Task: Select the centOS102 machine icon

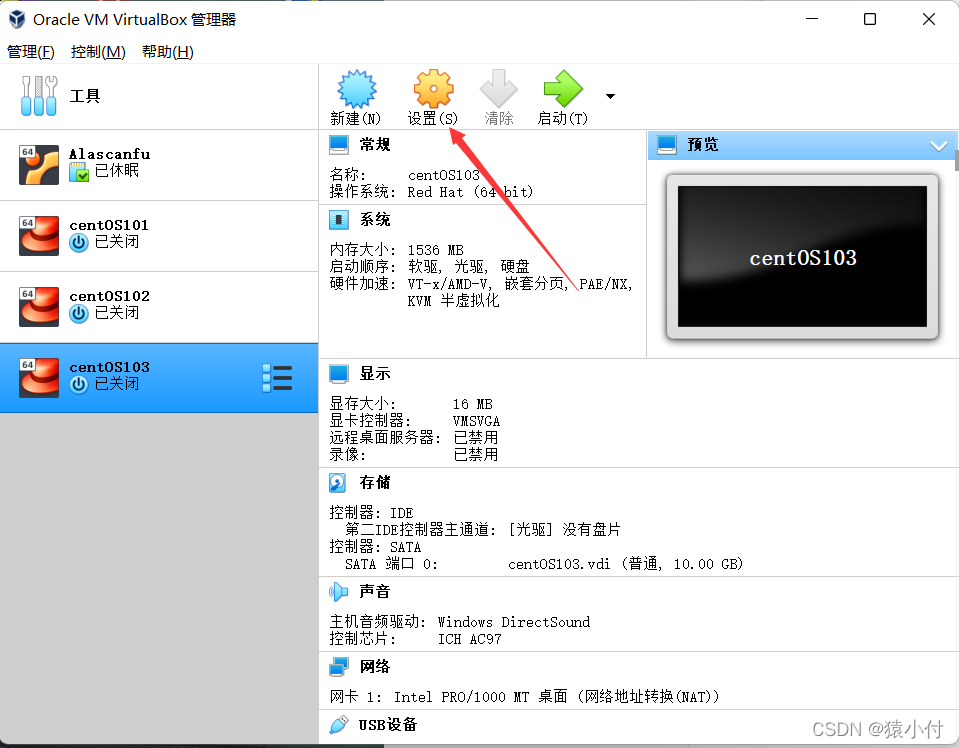Action: (x=39, y=306)
